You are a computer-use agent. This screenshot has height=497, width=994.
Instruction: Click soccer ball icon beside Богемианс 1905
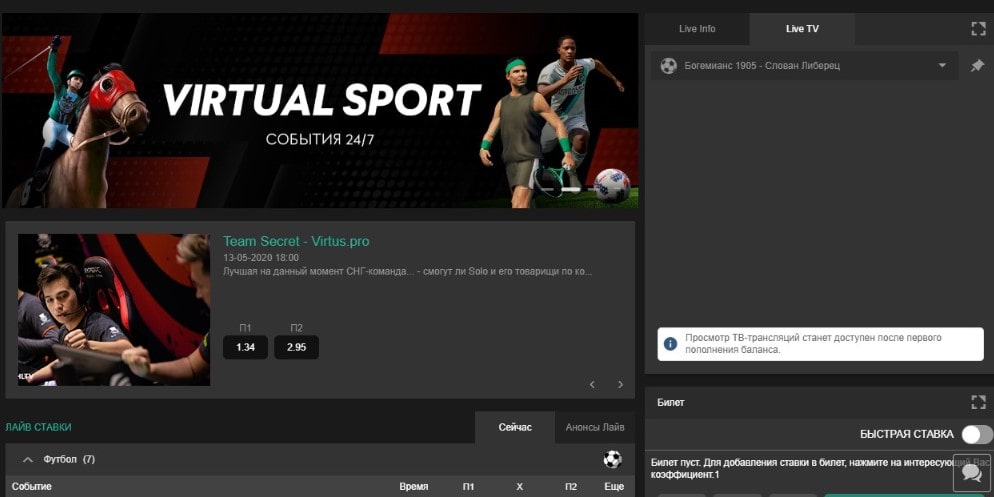click(669, 66)
